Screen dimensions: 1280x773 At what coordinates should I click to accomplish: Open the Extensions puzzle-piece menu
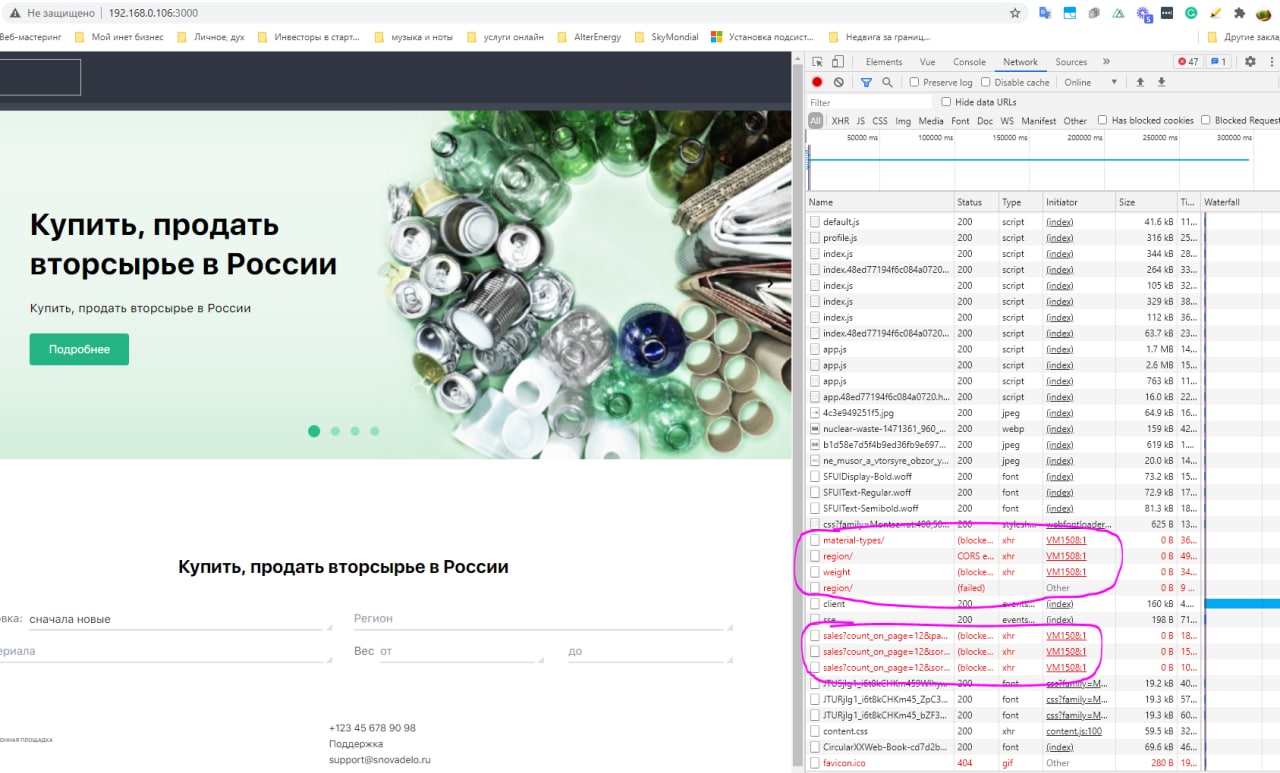pos(1240,13)
